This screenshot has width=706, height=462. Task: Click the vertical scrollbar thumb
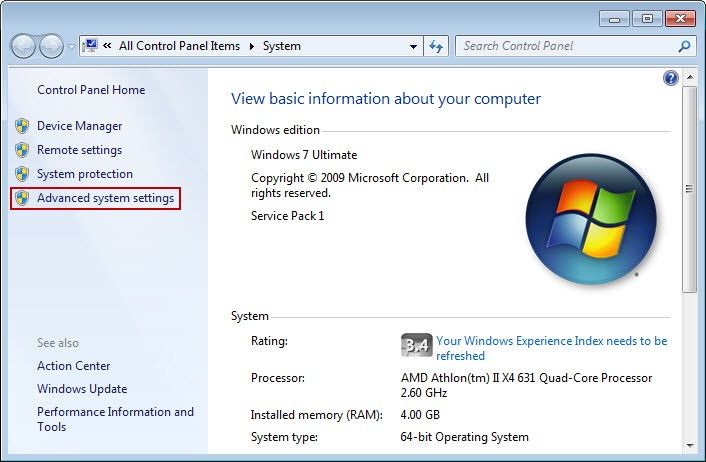689,189
